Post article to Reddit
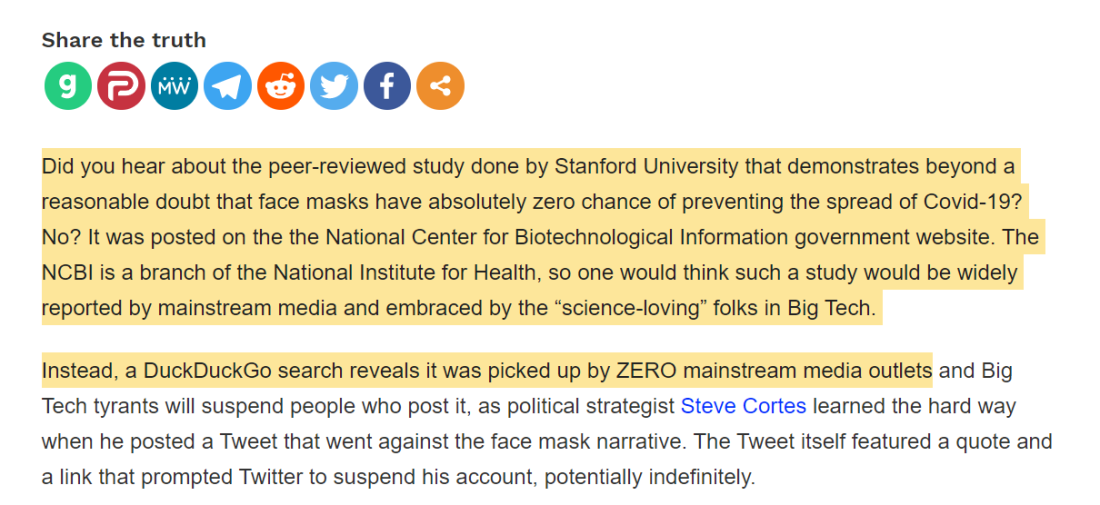This screenshot has width=1100, height=505. pyautogui.click(x=281, y=86)
